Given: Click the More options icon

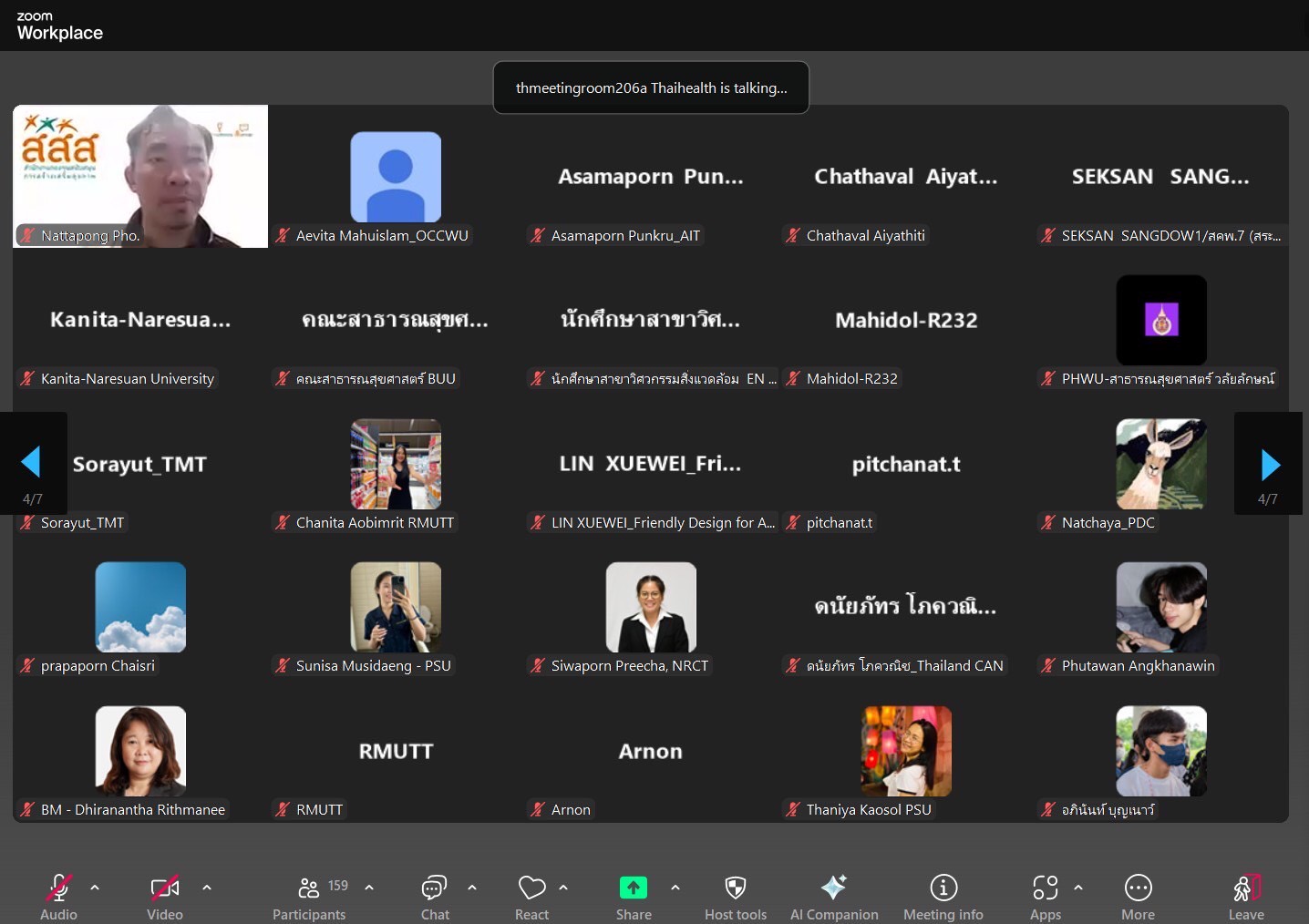Looking at the screenshot, I should 1138,888.
